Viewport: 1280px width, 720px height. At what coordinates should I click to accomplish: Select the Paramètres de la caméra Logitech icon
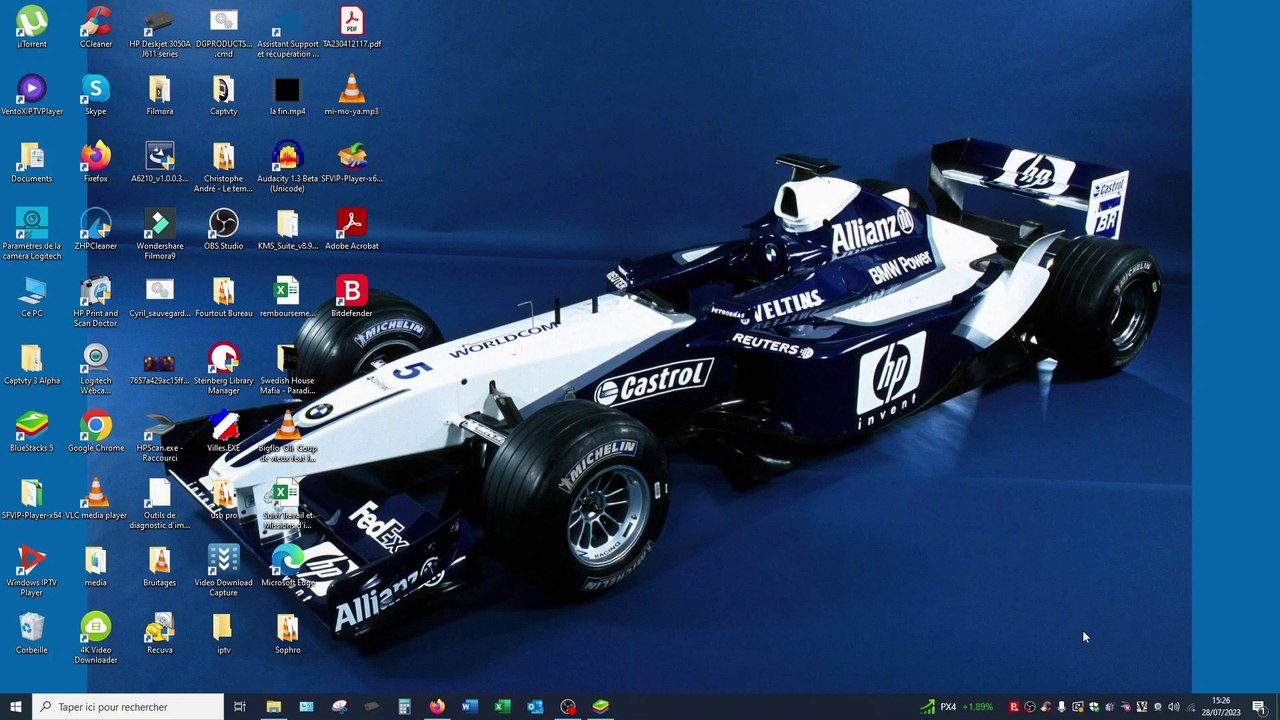(x=32, y=234)
